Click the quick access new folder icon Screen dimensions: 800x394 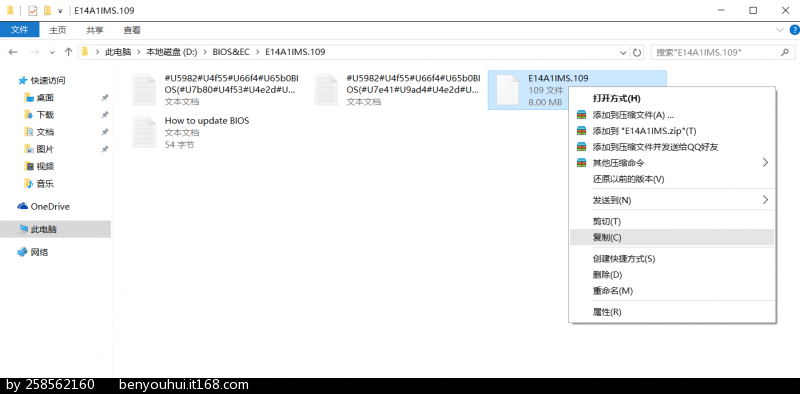(x=47, y=10)
